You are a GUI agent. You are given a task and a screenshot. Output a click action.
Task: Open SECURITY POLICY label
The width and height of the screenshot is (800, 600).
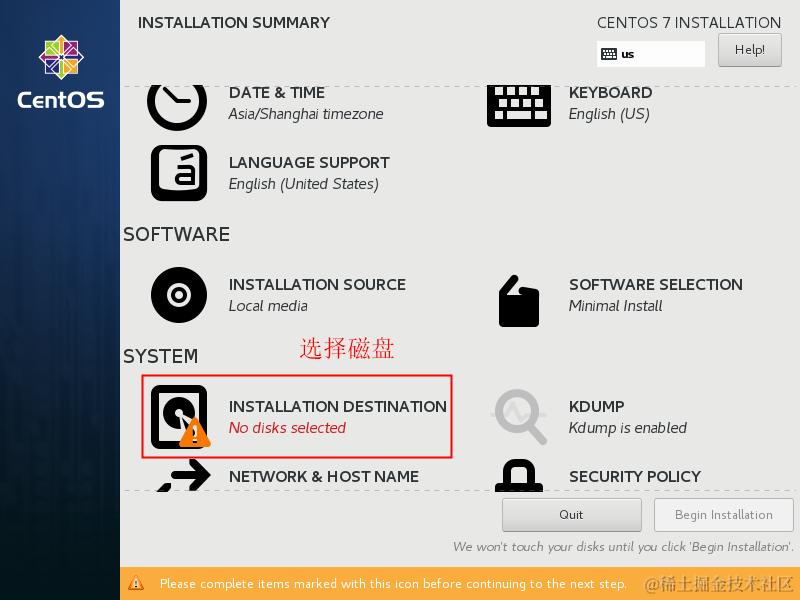pos(635,477)
